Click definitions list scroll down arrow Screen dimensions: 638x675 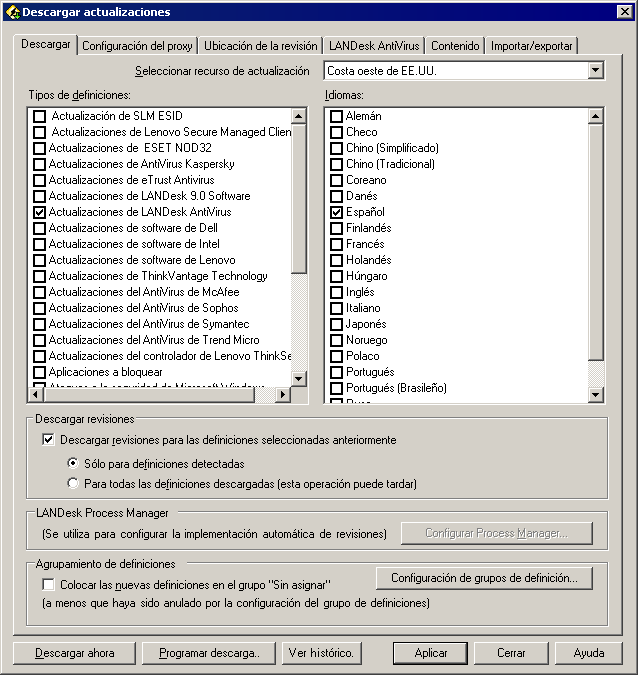coord(298,379)
